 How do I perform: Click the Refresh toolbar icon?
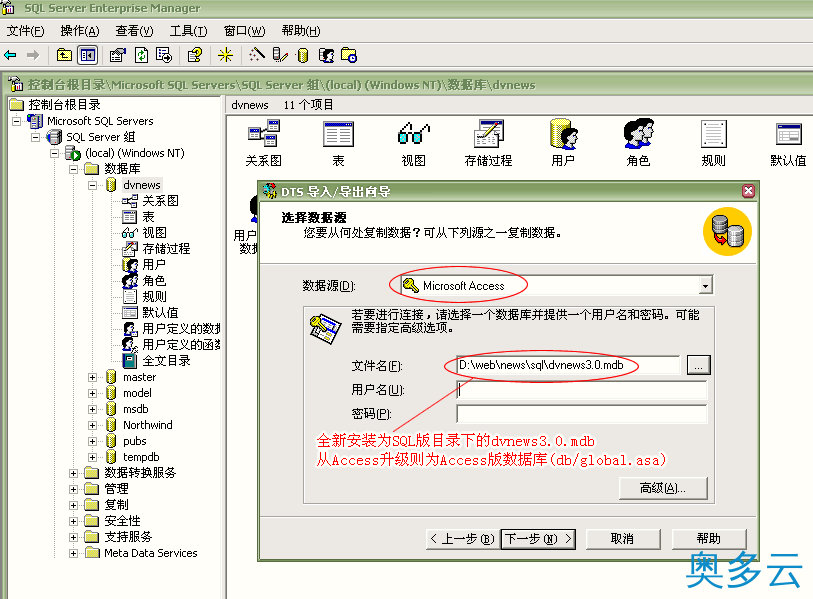coord(141,55)
